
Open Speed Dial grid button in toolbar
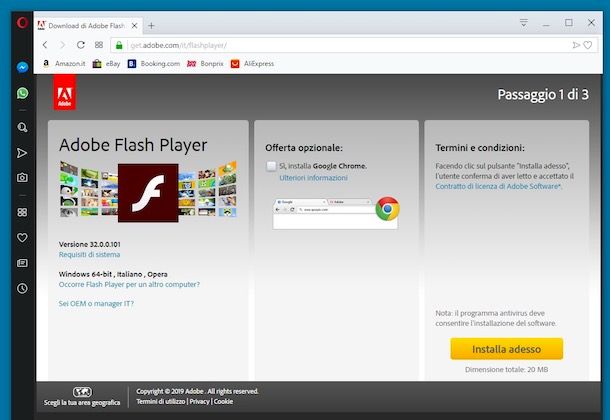click(x=99, y=45)
